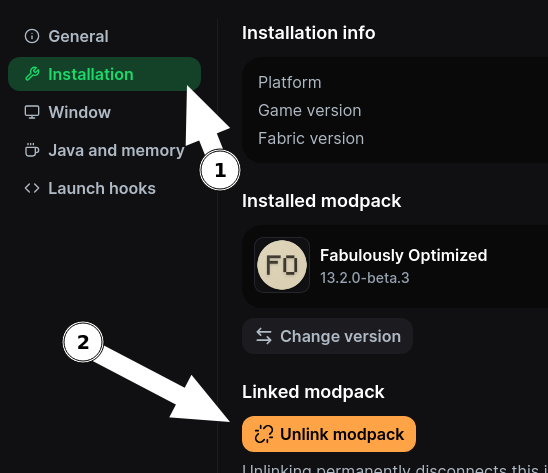The width and height of the screenshot is (548, 473).
Task: Click the Game version row label
Action: pos(310,110)
